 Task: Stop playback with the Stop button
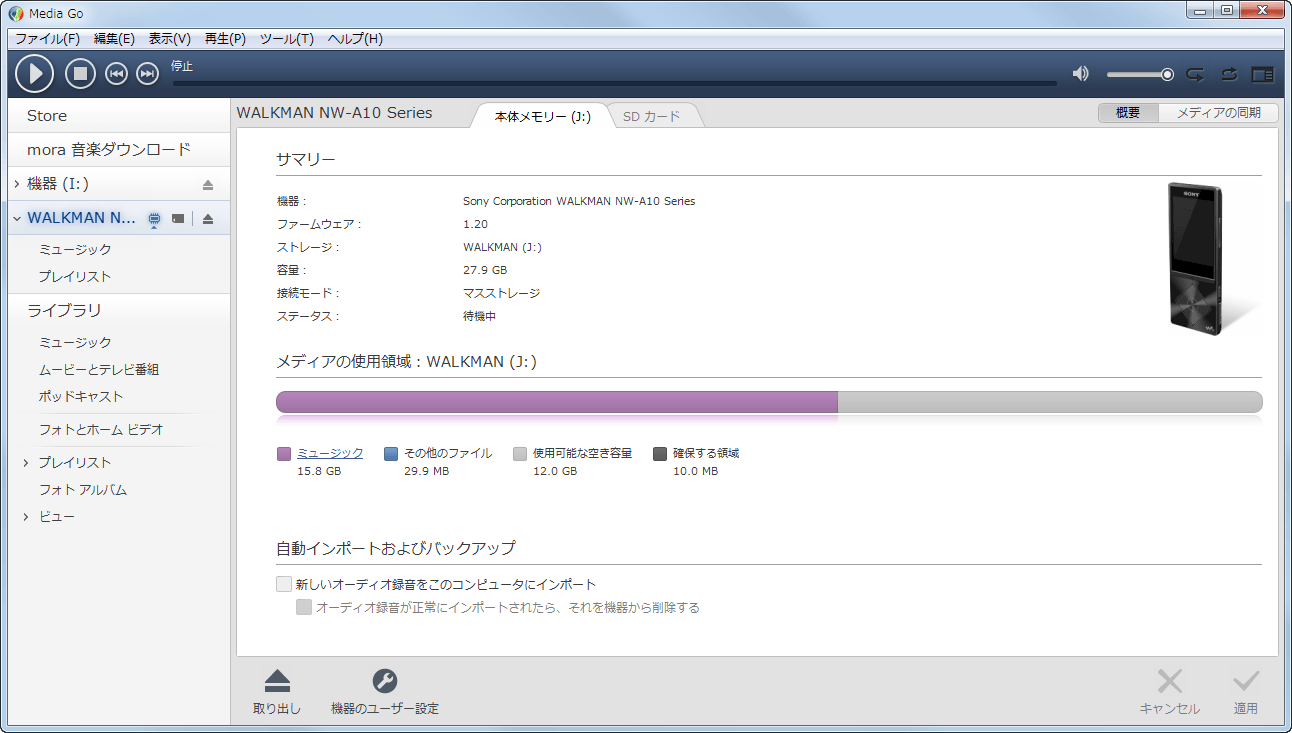pos(80,73)
